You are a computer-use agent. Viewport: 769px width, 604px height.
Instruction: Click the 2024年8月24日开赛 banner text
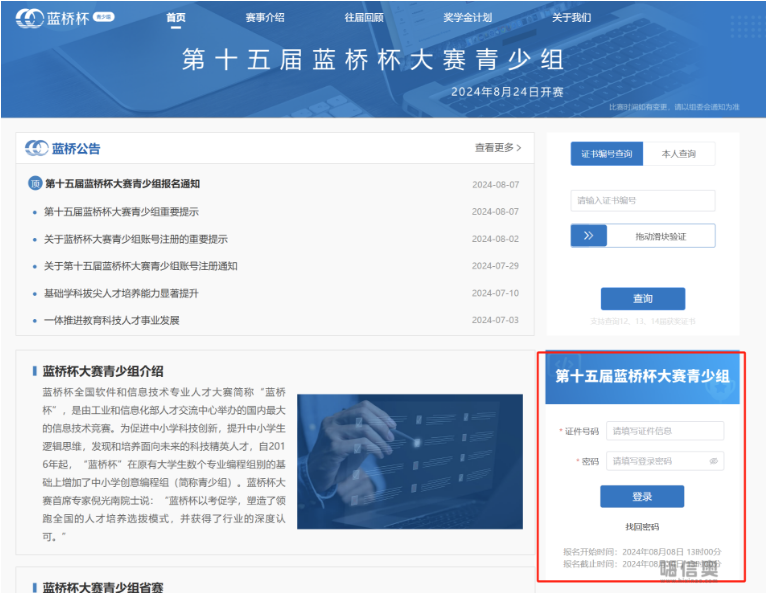click(507, 92)
